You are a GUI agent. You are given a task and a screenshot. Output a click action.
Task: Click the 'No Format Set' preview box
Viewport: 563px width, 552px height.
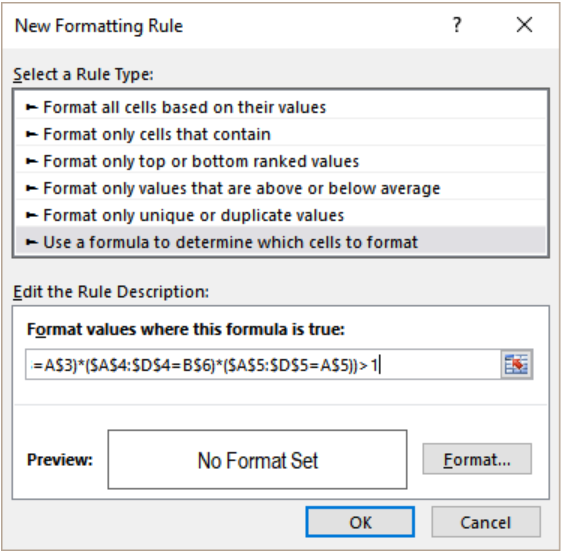pyautogui.click(x=257, y=459)
